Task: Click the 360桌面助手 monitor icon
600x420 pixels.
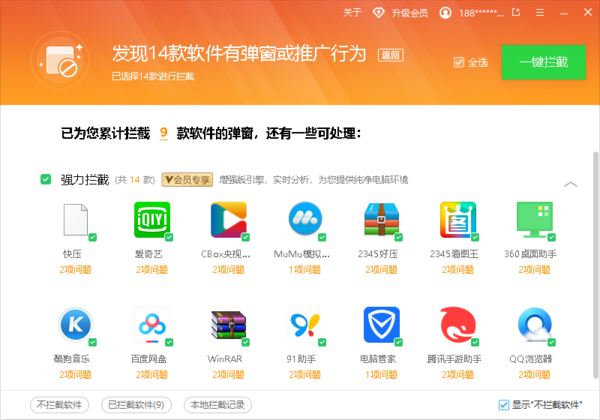Action: pyautogui.click(x=535, y=220)
